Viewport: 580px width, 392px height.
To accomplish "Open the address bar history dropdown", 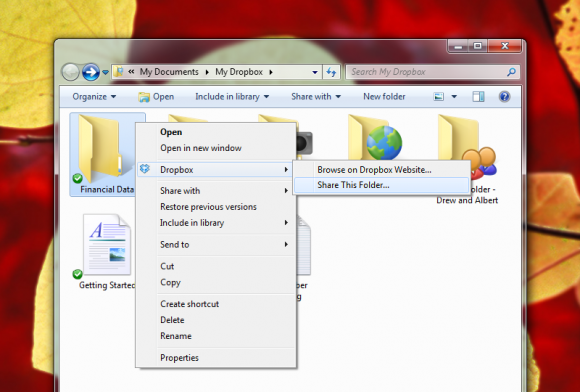I will tap(315, 72).
